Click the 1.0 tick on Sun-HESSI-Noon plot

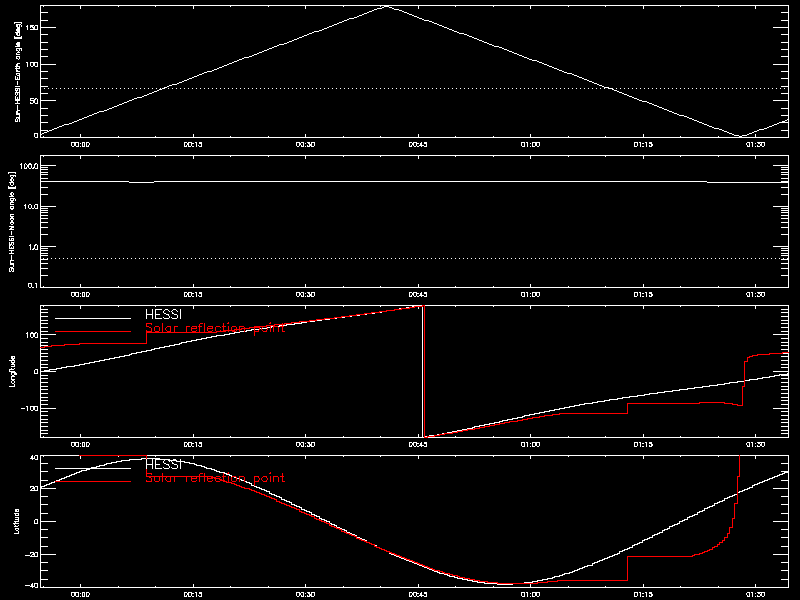(x=33, y=247)
